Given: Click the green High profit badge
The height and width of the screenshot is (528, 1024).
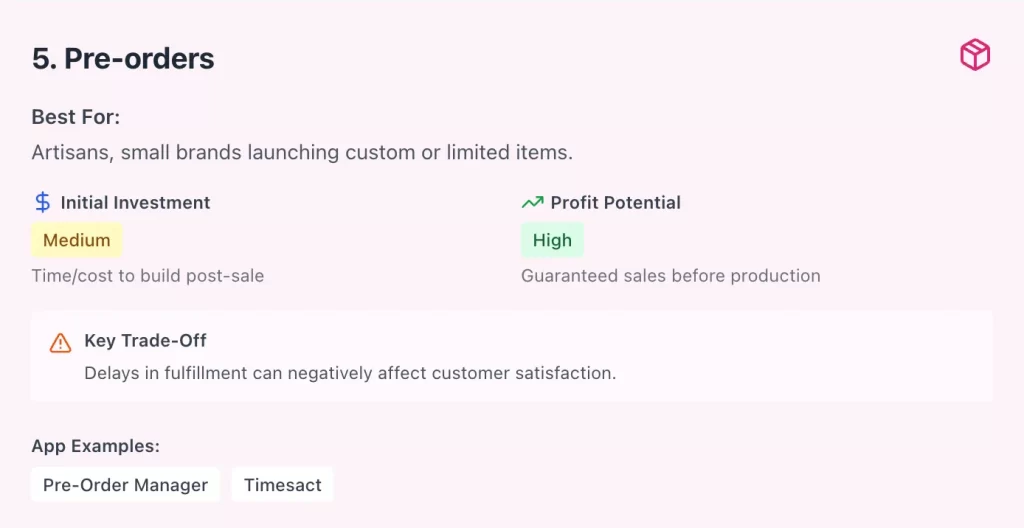Looking at the screenshot, I should [552, 240].
